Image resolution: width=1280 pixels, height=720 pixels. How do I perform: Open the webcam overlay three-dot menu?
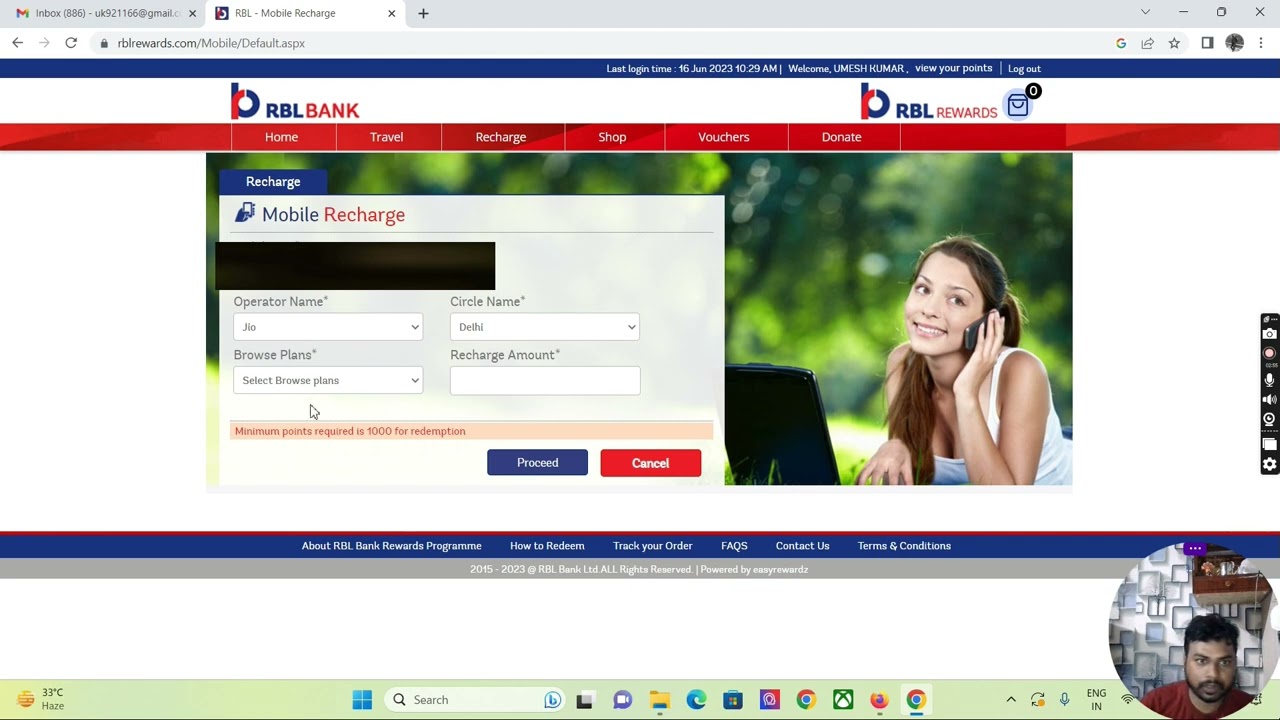point(1195,548)
